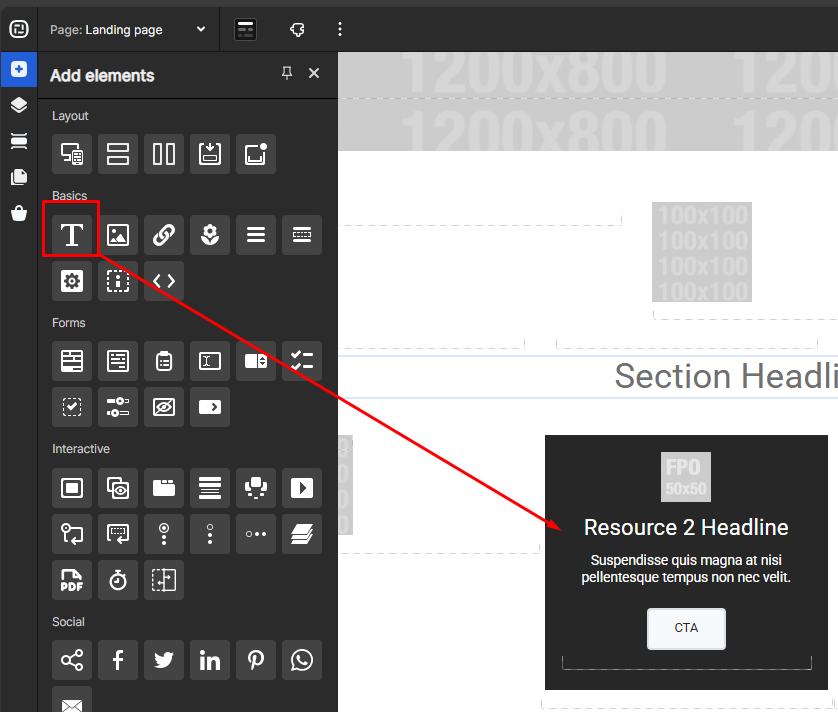Add a Link element

point(164,235)
